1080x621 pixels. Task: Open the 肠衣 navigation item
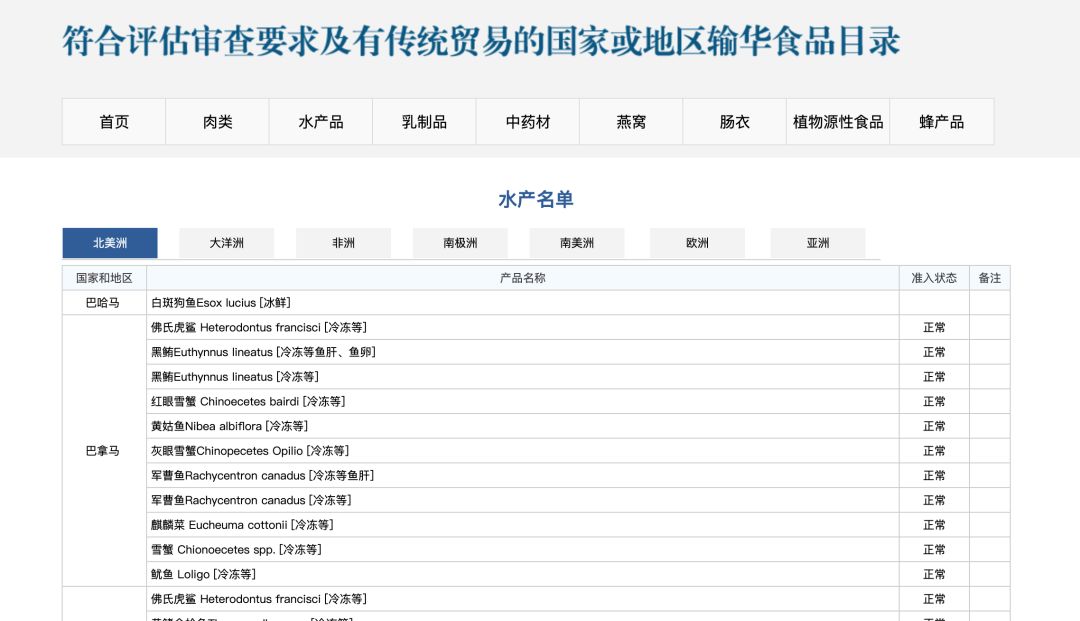[x=734, y=122]
